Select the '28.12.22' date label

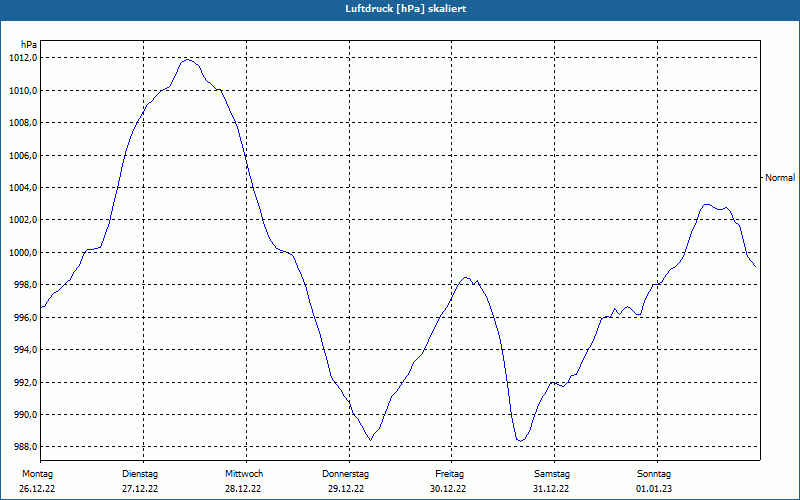[x=243, y=489]
